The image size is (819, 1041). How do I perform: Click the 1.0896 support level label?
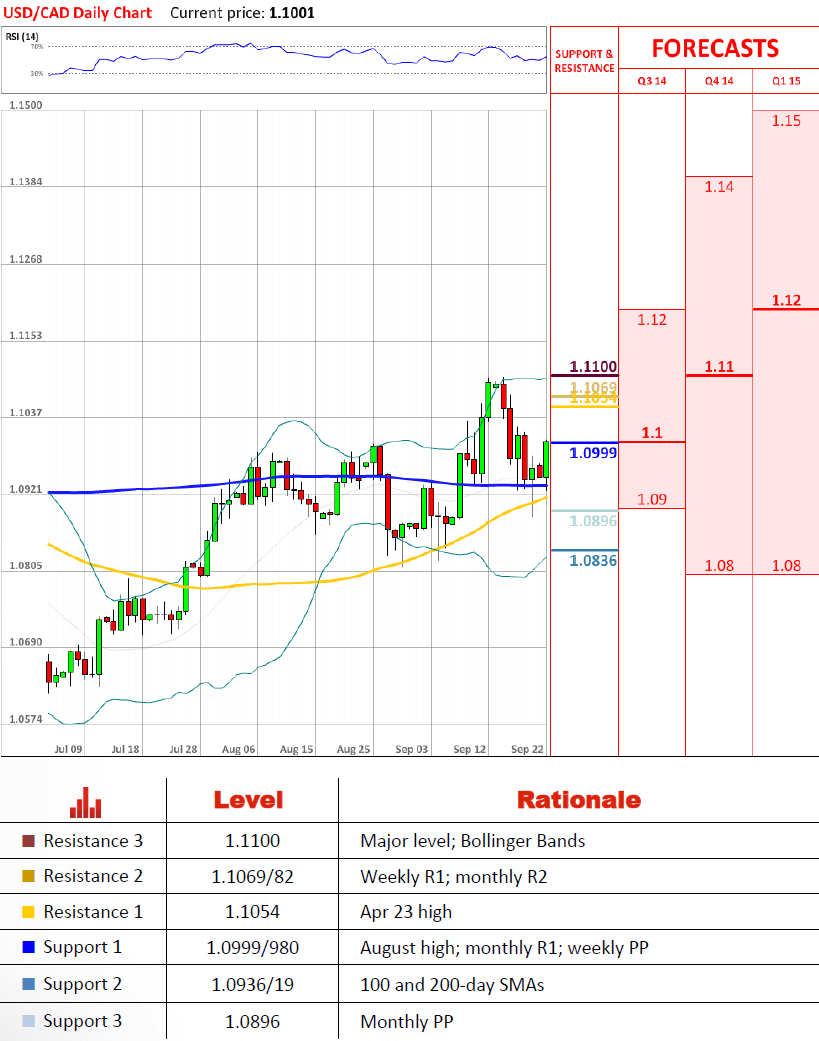point(593,521)
